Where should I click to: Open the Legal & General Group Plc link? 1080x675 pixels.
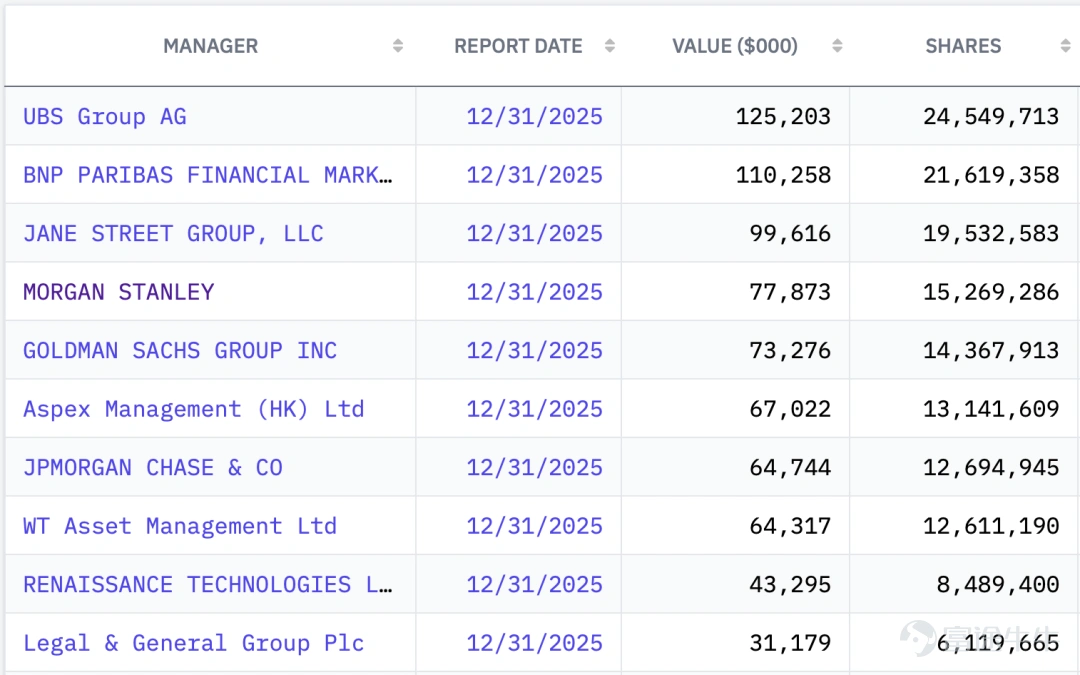pos(194,643)
